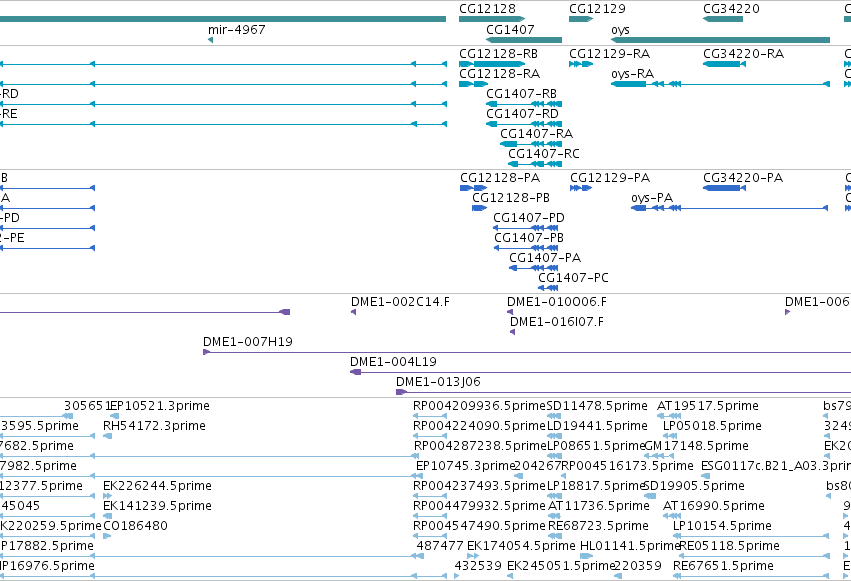Image resolution: width=851 pixels, height=581 pixels.
Task: Click the CO186480 EST label
Action: pyautogui.click(x=135, y=526)
